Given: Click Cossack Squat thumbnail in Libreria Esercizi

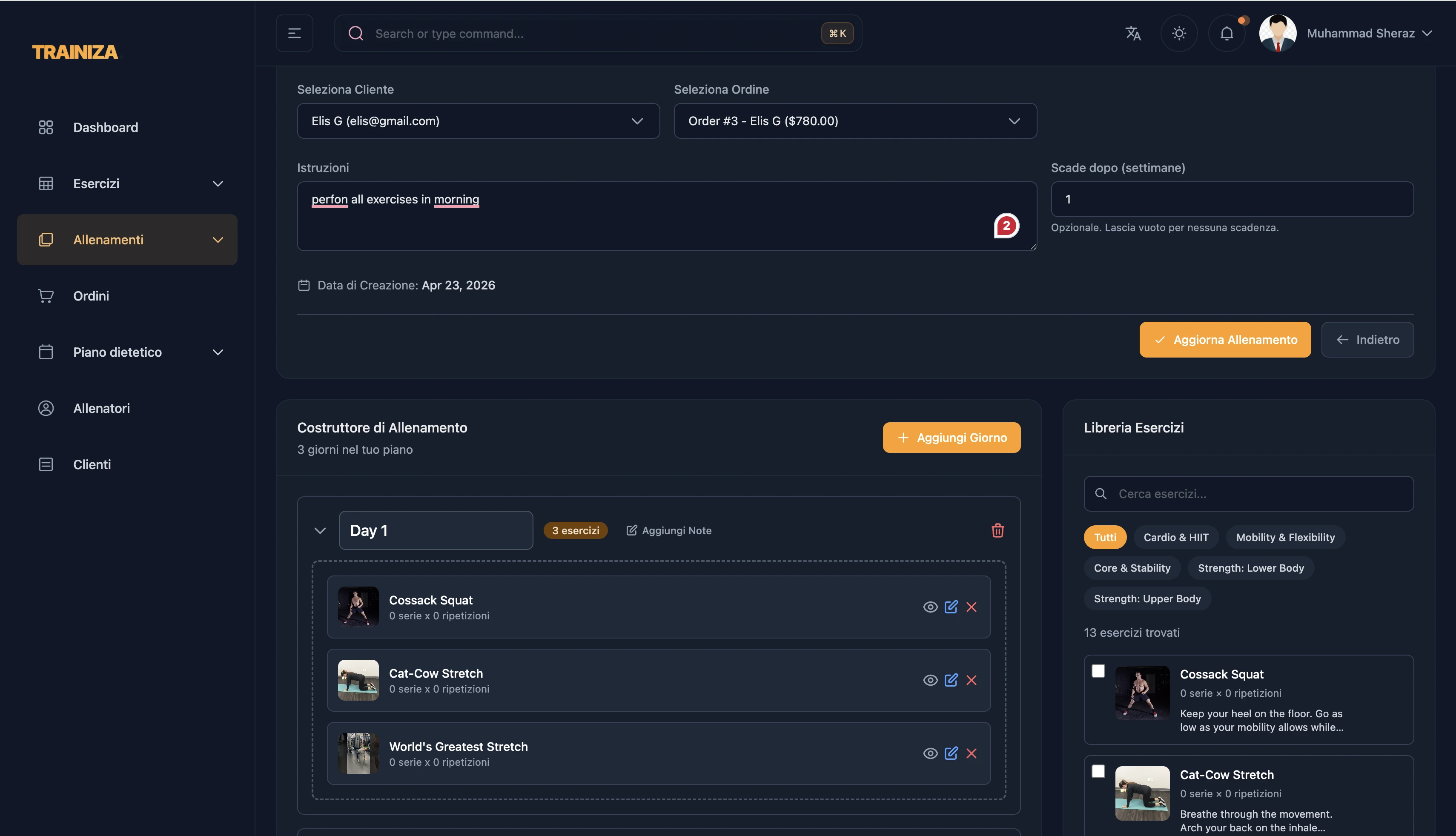Looking at the screenshot, I should [1142, 693].
